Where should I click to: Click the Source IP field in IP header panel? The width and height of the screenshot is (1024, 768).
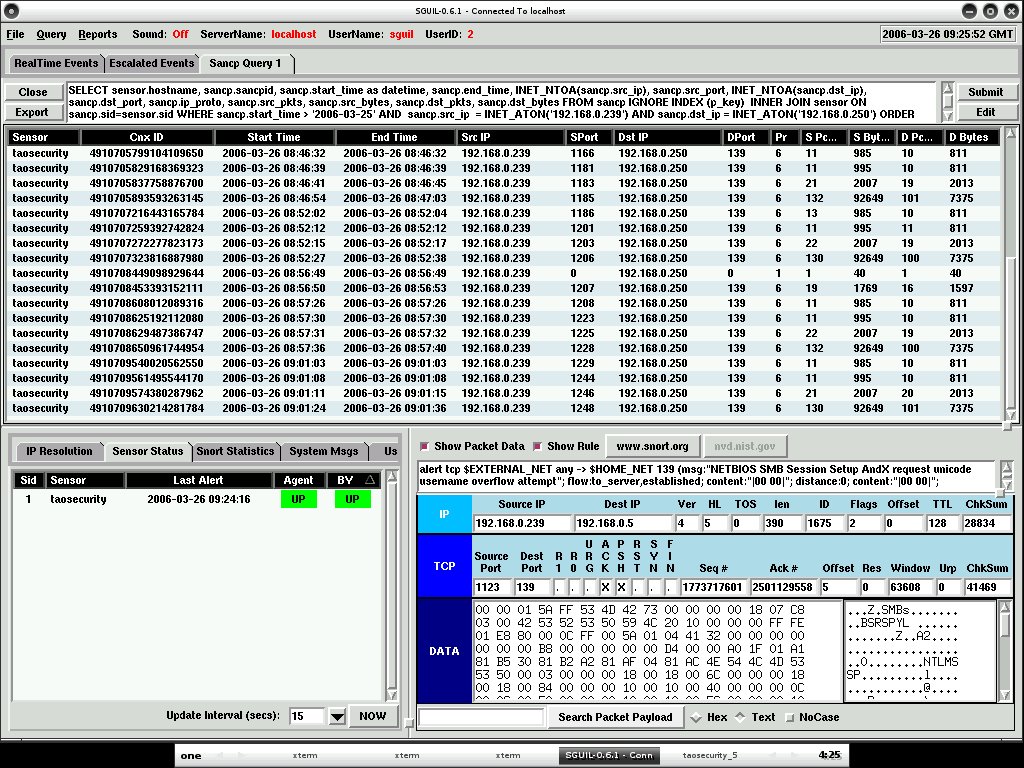click(x=522, y=523)
